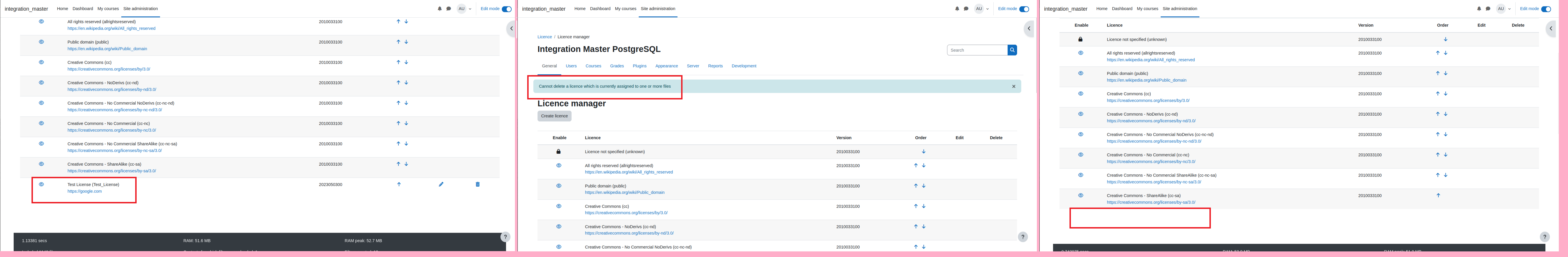Open help question-mark button in middle panel

click(1023, 237)
